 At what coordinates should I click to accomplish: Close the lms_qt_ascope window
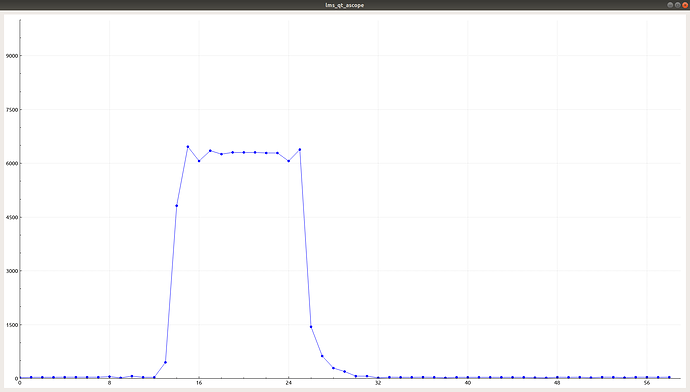(x=685, y=5)
